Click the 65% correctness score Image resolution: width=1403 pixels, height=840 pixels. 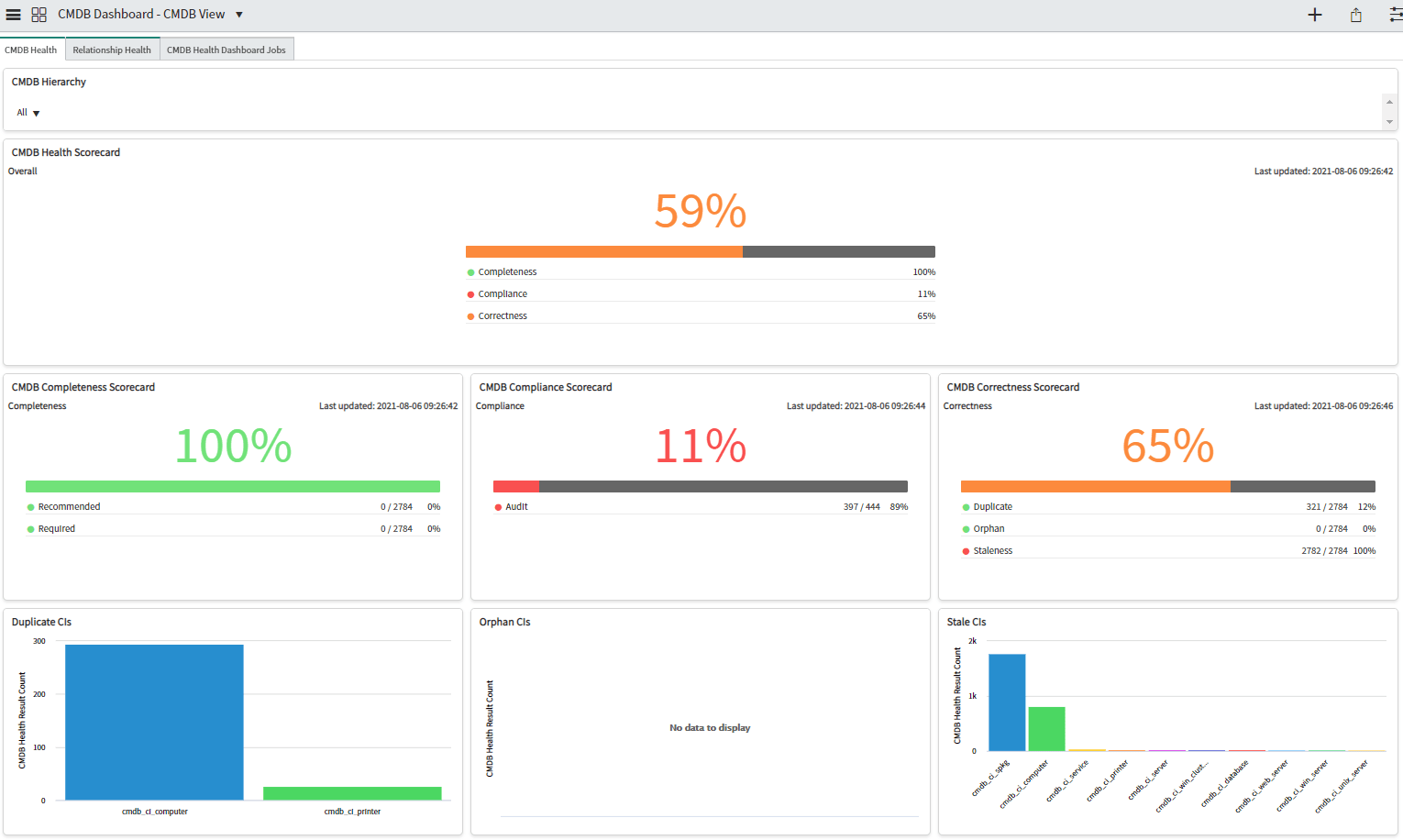[1168, 446]
